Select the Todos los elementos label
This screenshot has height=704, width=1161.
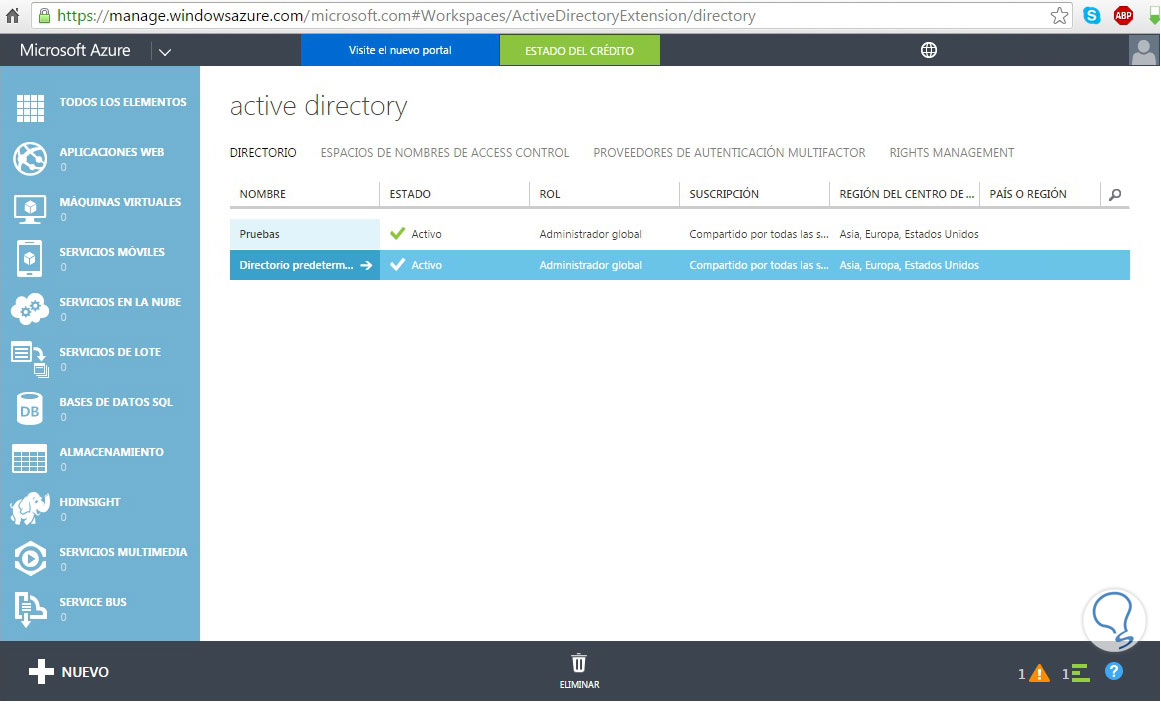pos(123,102)
